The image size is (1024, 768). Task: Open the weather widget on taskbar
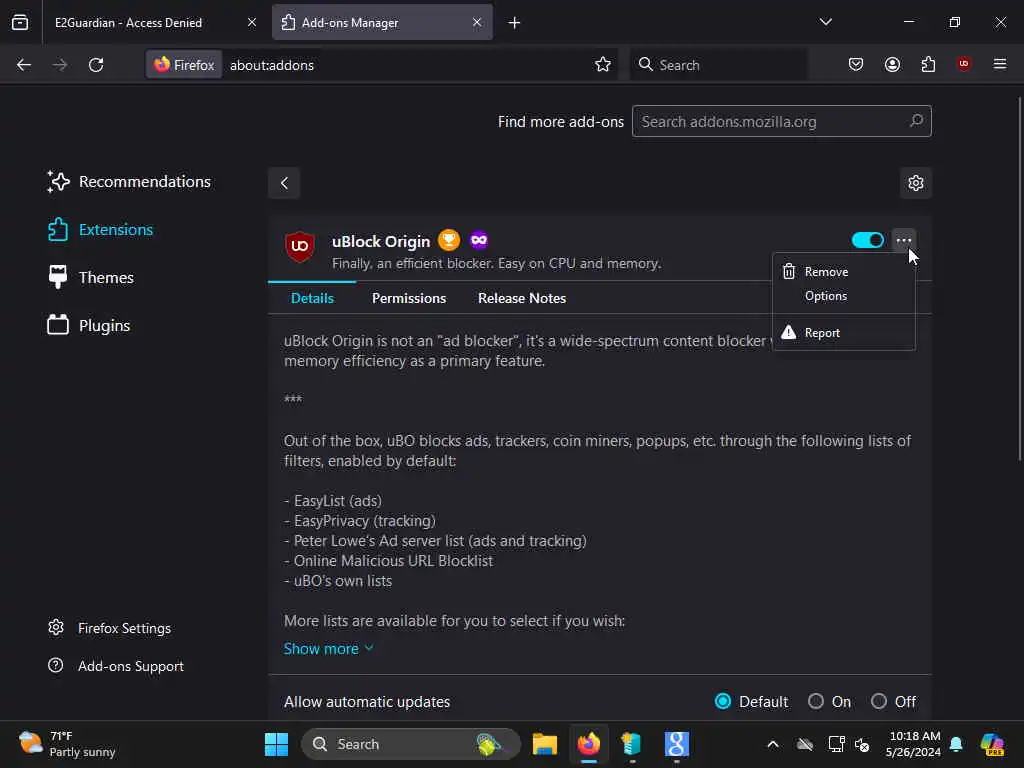(67, 744)
